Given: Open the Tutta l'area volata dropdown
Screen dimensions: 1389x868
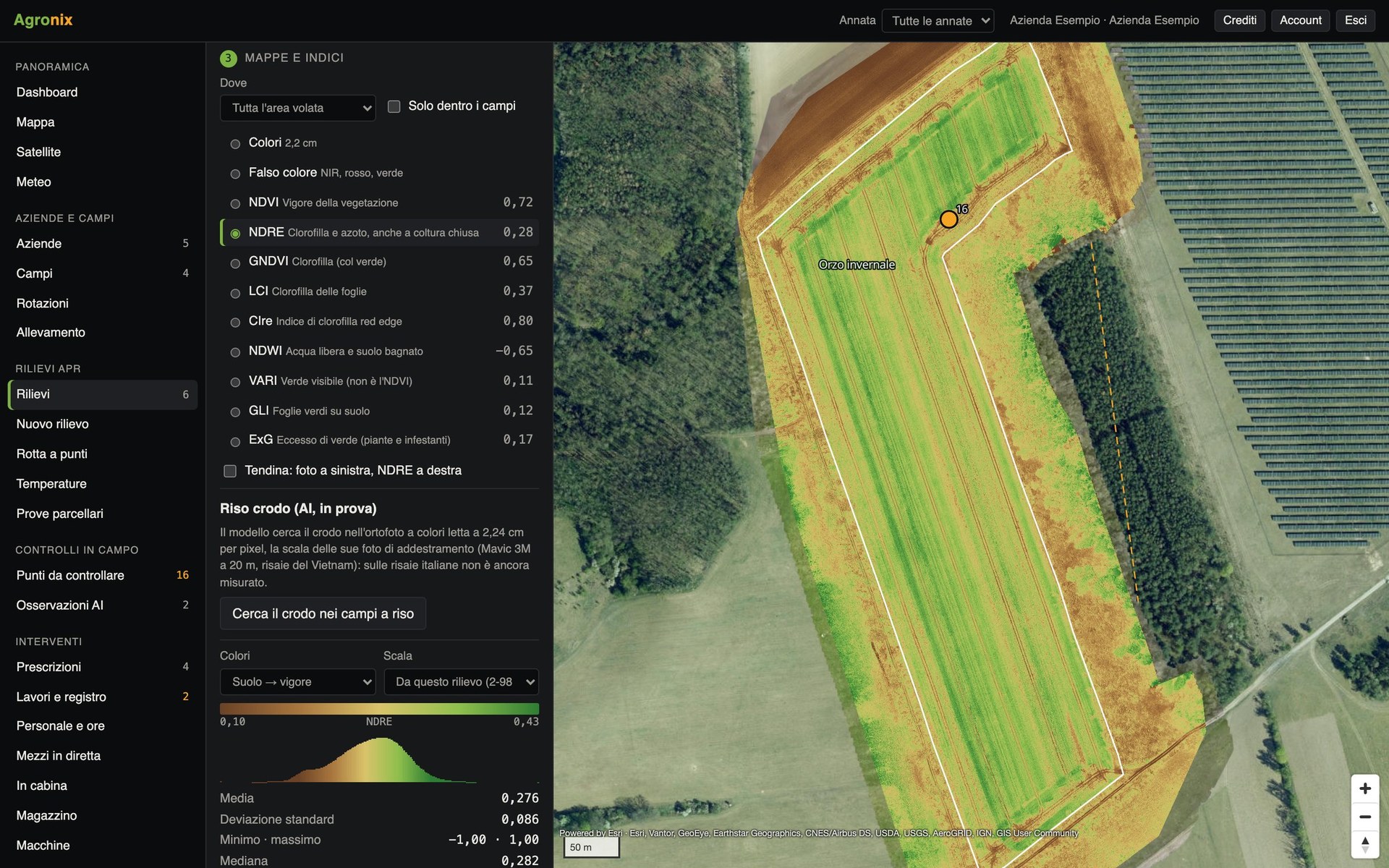Looking at the screenshot, I should tap(297, 108).
